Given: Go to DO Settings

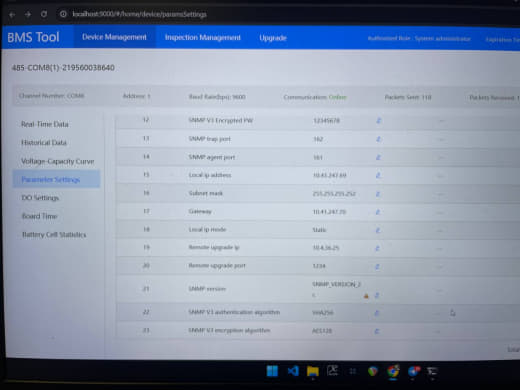Looking at the screenshot, I should [x=40, y=198].
